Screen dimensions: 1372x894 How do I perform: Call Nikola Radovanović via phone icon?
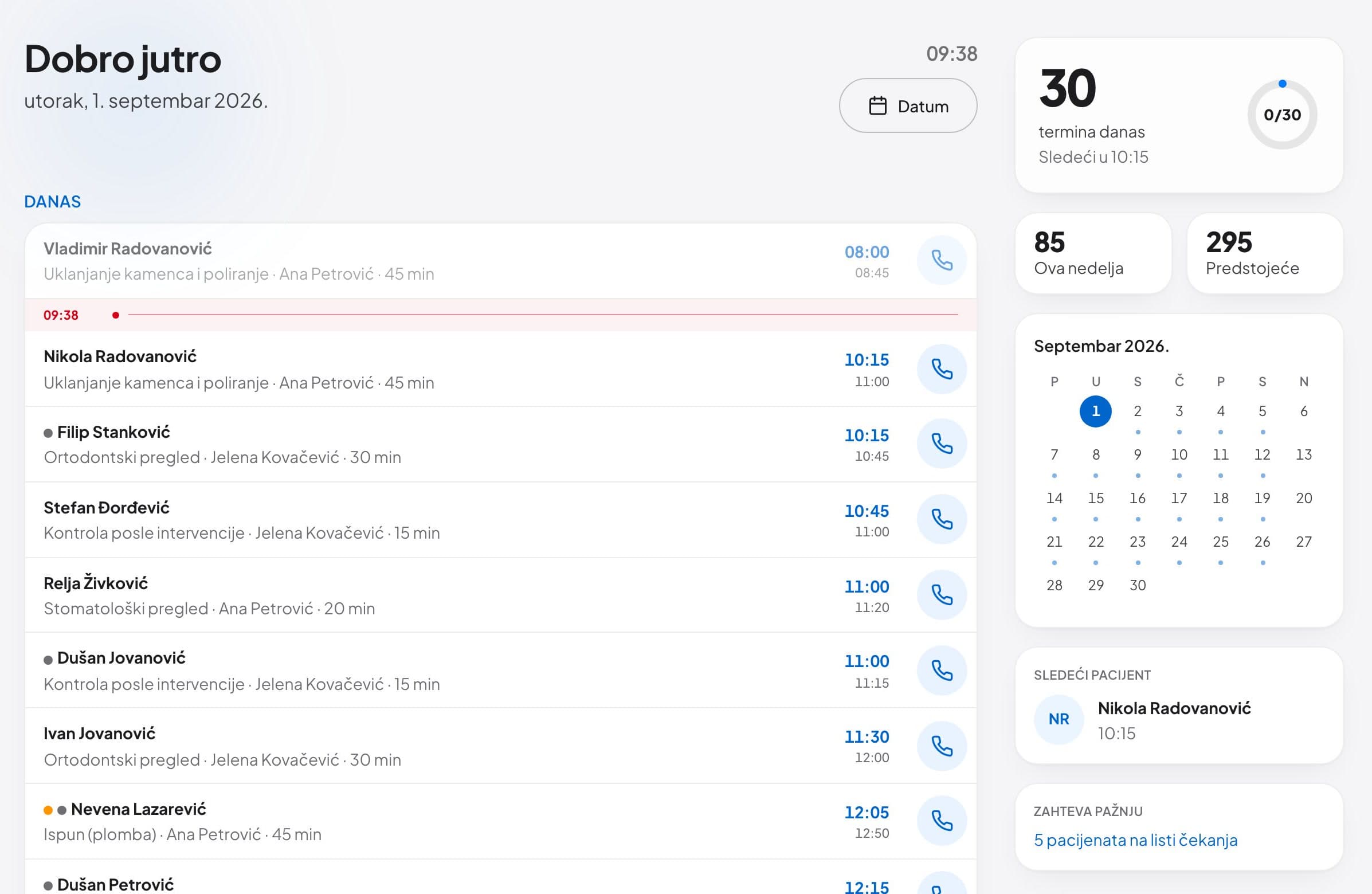(942, 369)
